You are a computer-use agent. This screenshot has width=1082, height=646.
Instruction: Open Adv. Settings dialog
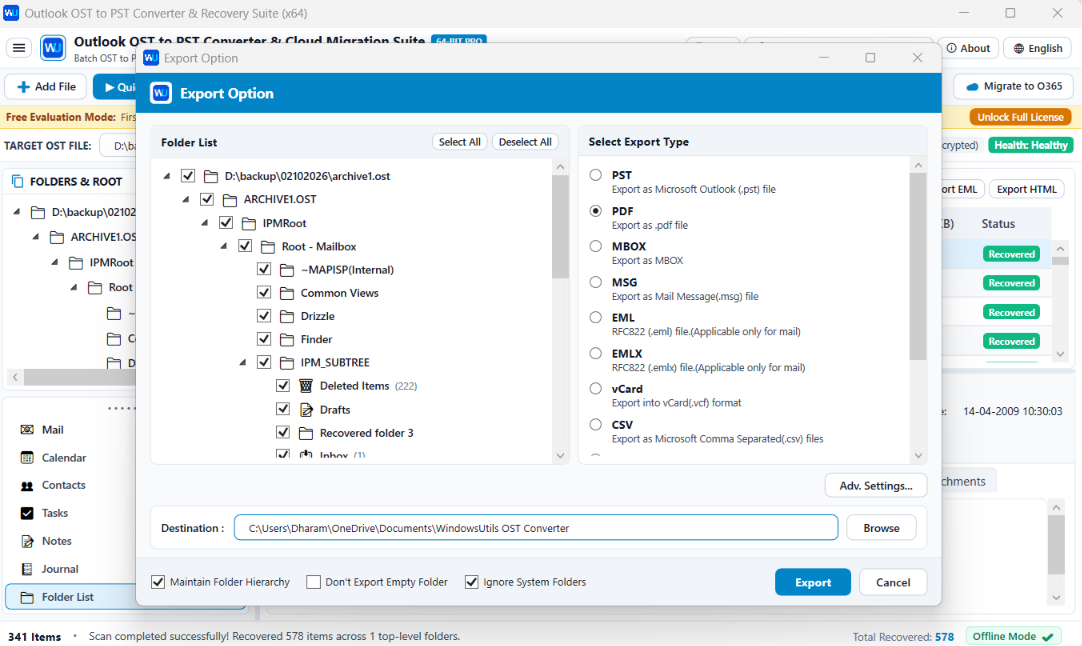876,486
